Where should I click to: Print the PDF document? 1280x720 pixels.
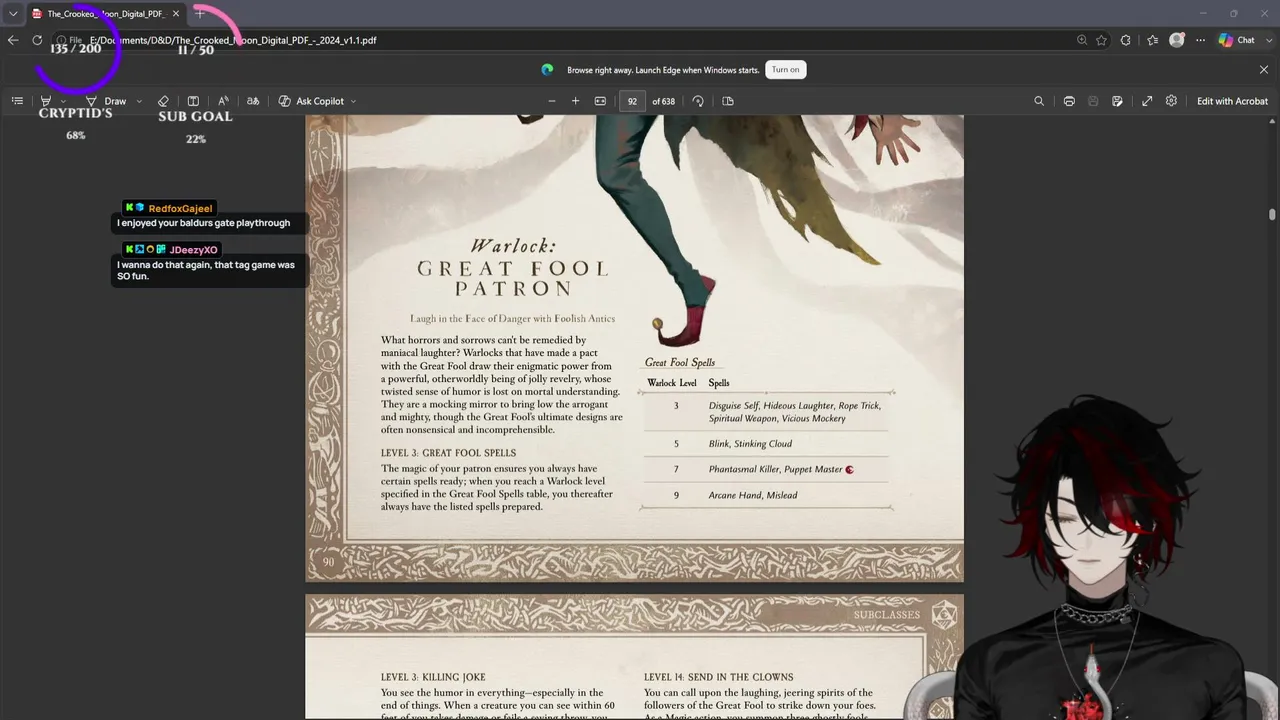(x=1069, y=101)
